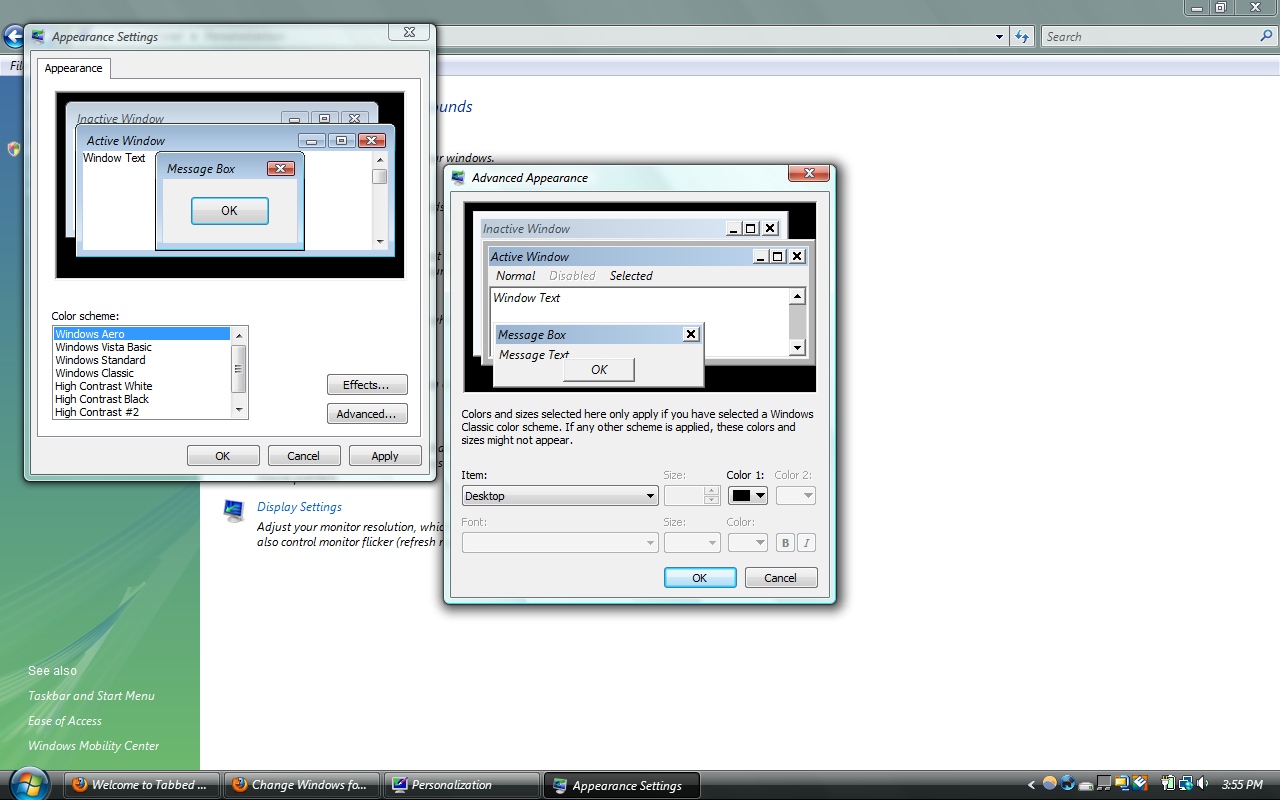The width and height of the screenshot is (1280, 800).
Task: Select Windows Vista Basic color scheme
Action: pos(142,347)
